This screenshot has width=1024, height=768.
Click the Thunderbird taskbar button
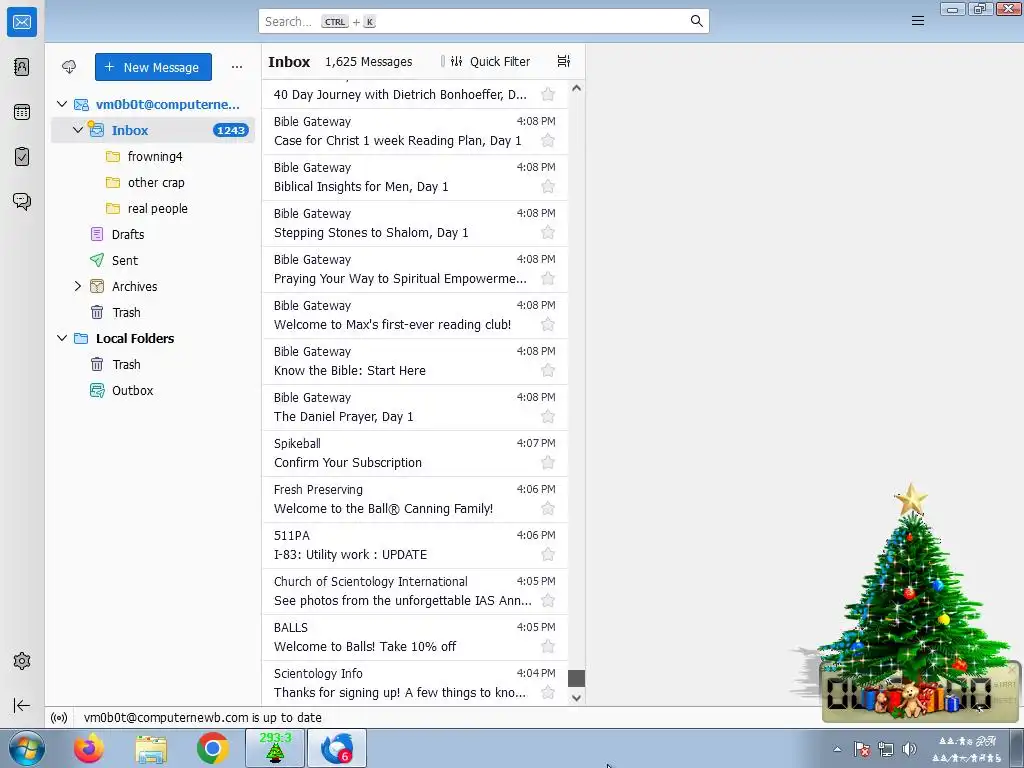[x=337, y=748]
